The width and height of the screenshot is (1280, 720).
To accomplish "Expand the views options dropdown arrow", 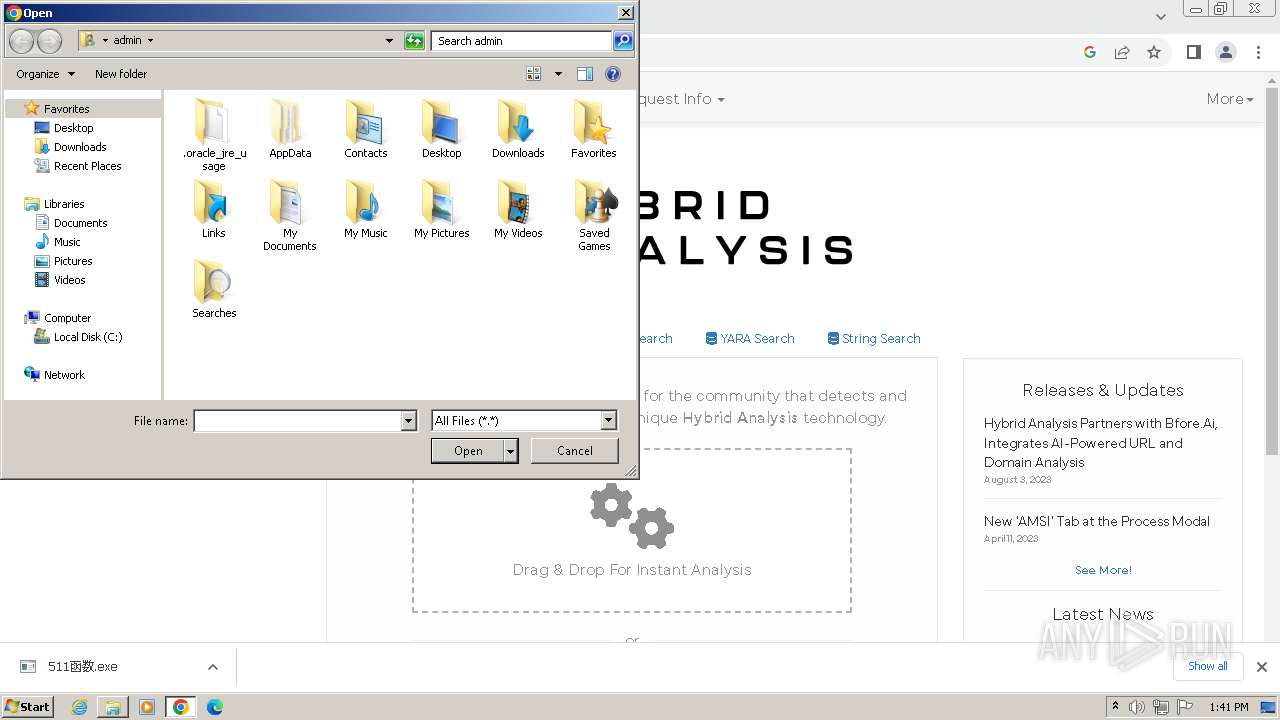I will point(558,74).
